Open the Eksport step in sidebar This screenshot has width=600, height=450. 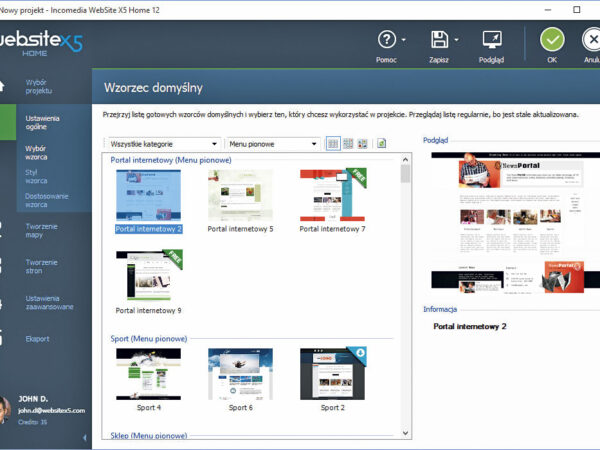(x=38, y=338)
